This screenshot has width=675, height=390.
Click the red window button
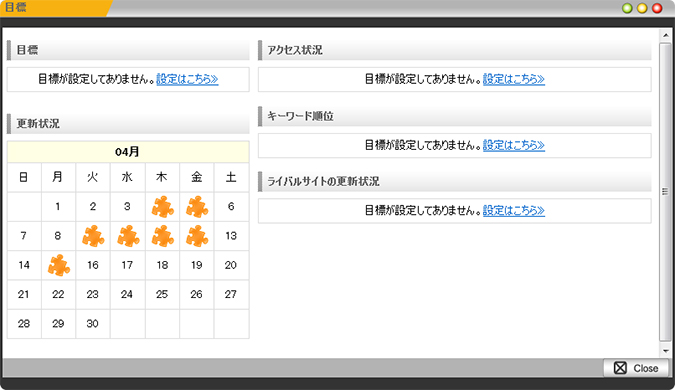[x=657, y=8]
